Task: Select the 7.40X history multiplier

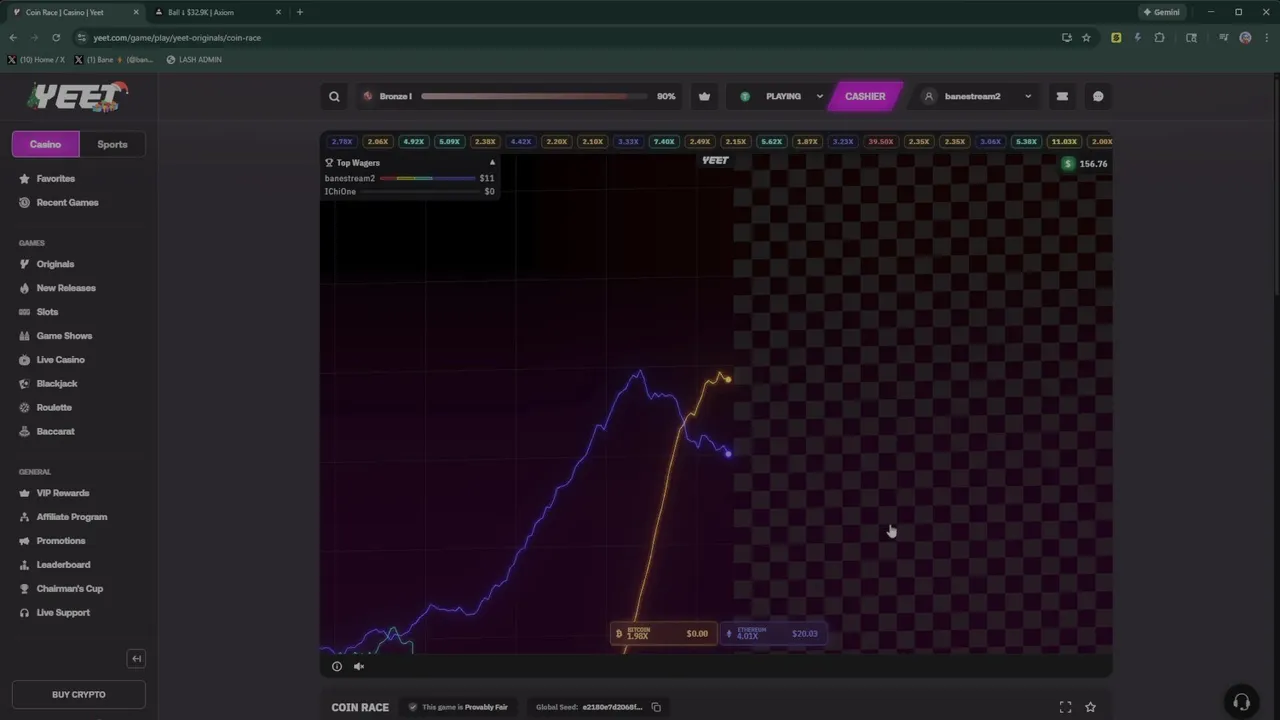Action: [664, 142]
